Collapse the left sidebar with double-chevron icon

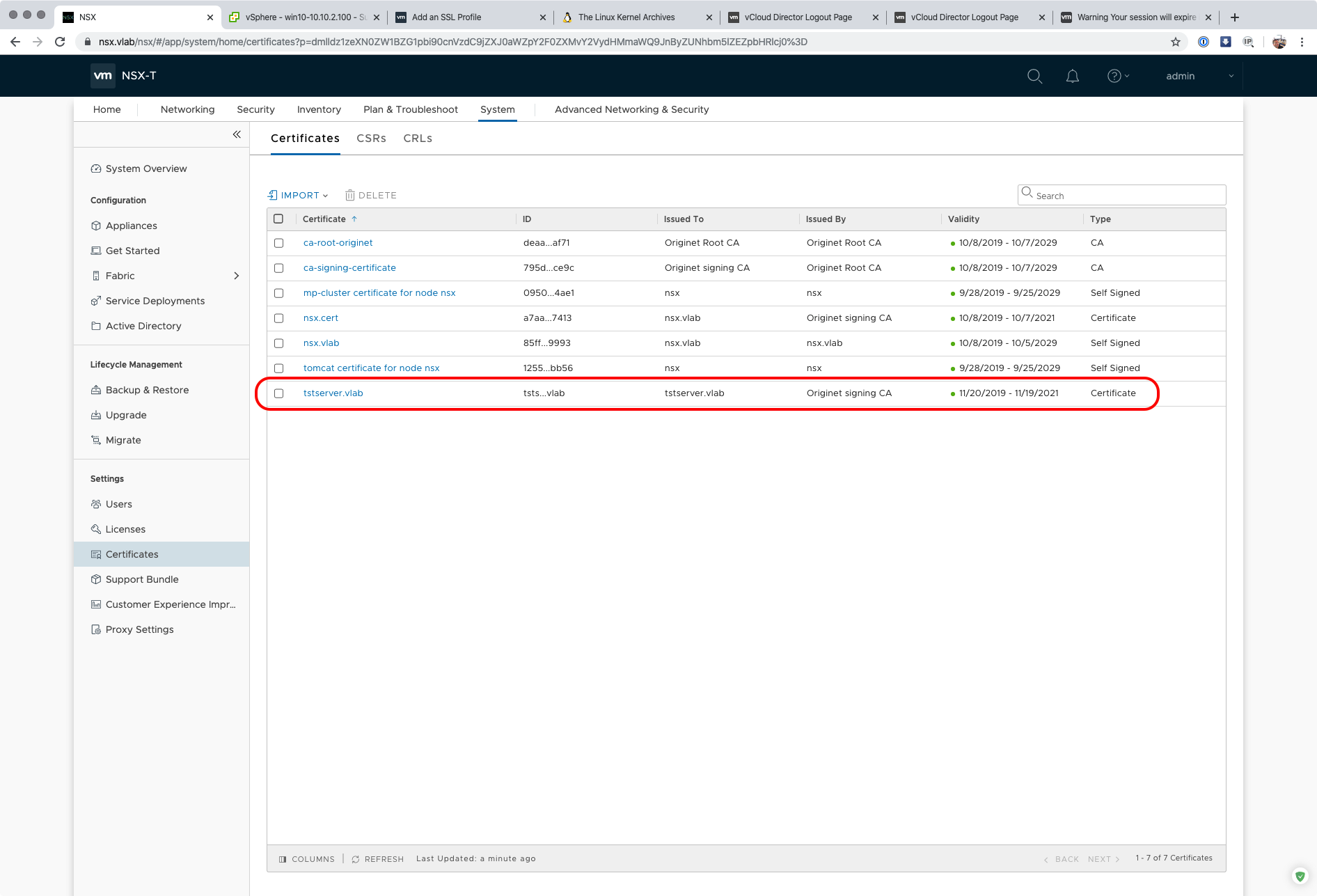[237, 134]
